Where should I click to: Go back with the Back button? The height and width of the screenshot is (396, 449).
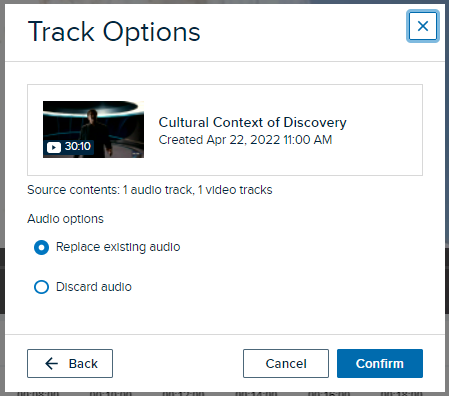tap(70, 363)
